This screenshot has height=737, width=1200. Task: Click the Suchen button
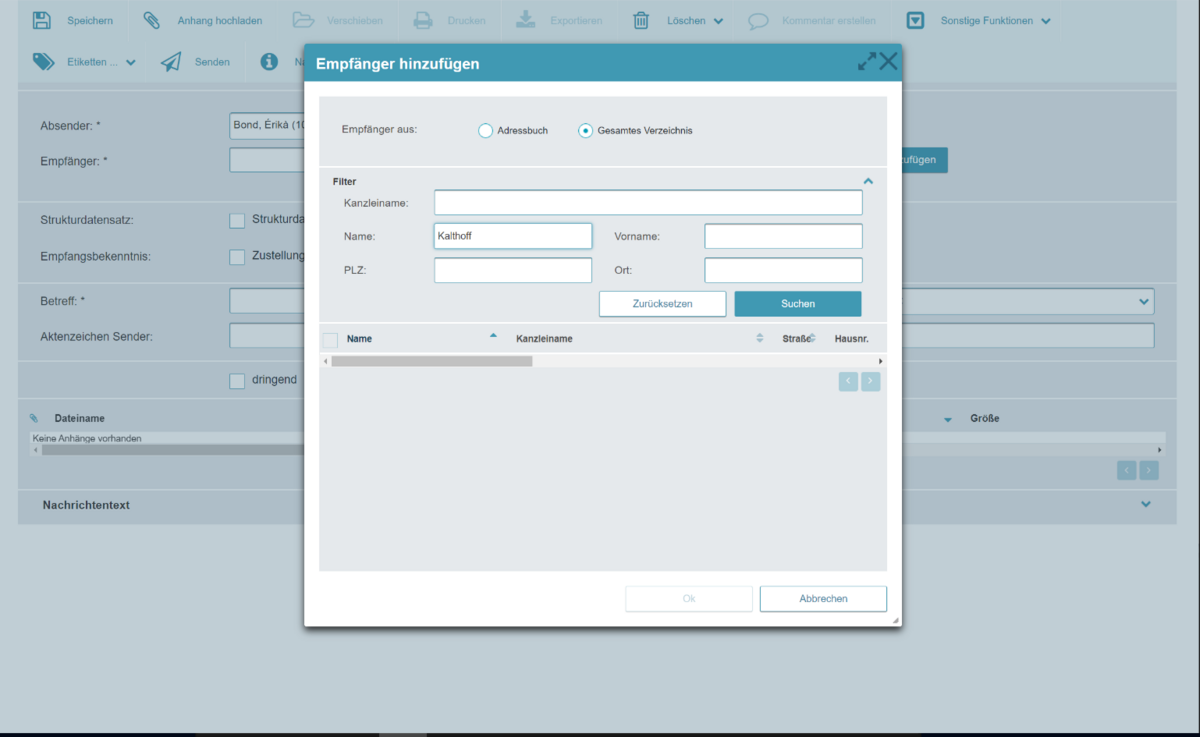pyautogui.click(x=798, y=304)
